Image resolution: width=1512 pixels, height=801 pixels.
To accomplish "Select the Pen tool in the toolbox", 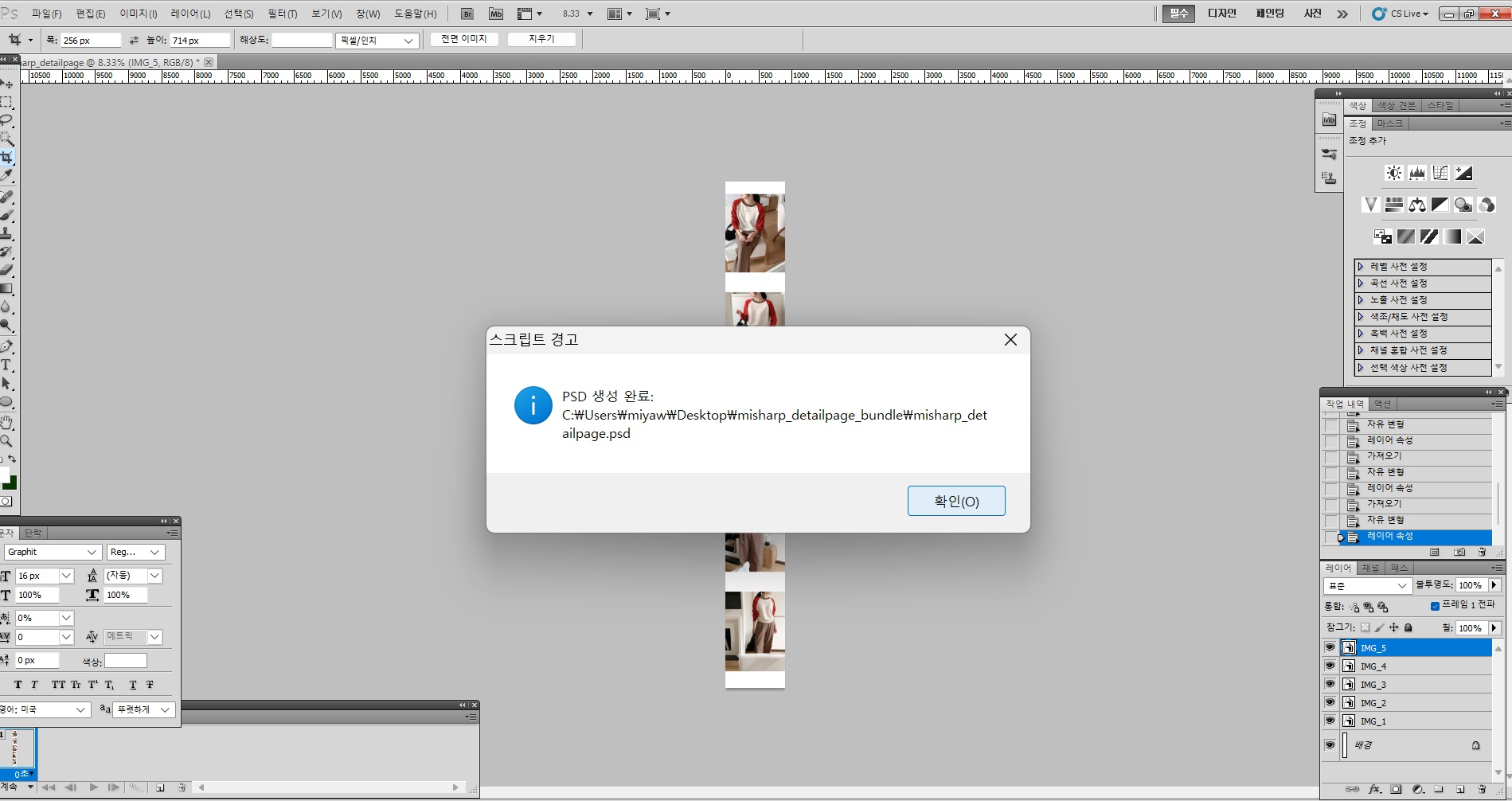I will pos(7,346).
